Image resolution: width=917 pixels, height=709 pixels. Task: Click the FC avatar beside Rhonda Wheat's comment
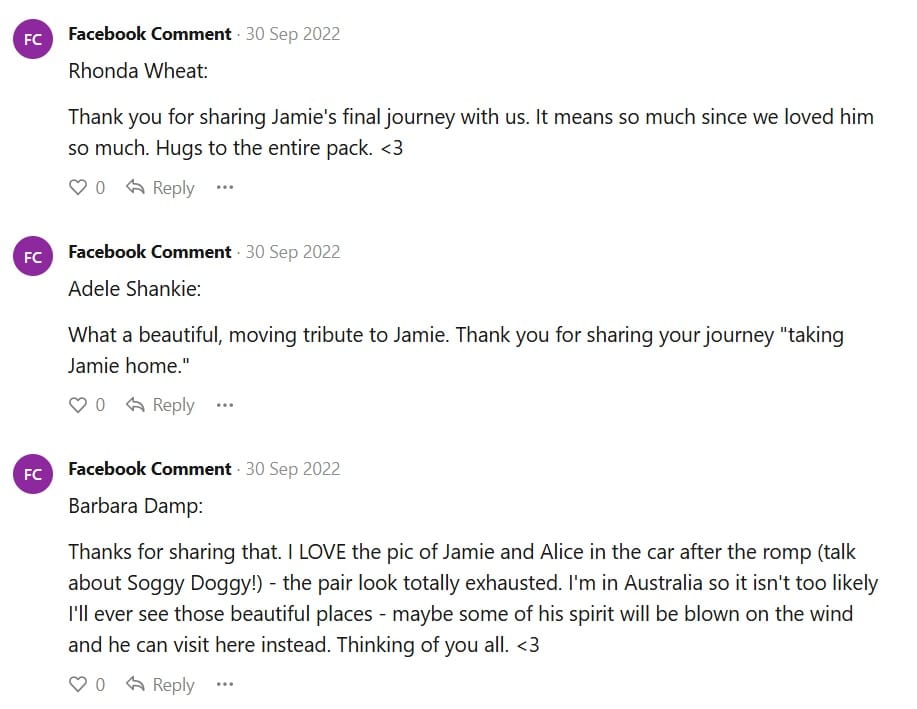tap(33, 40)
